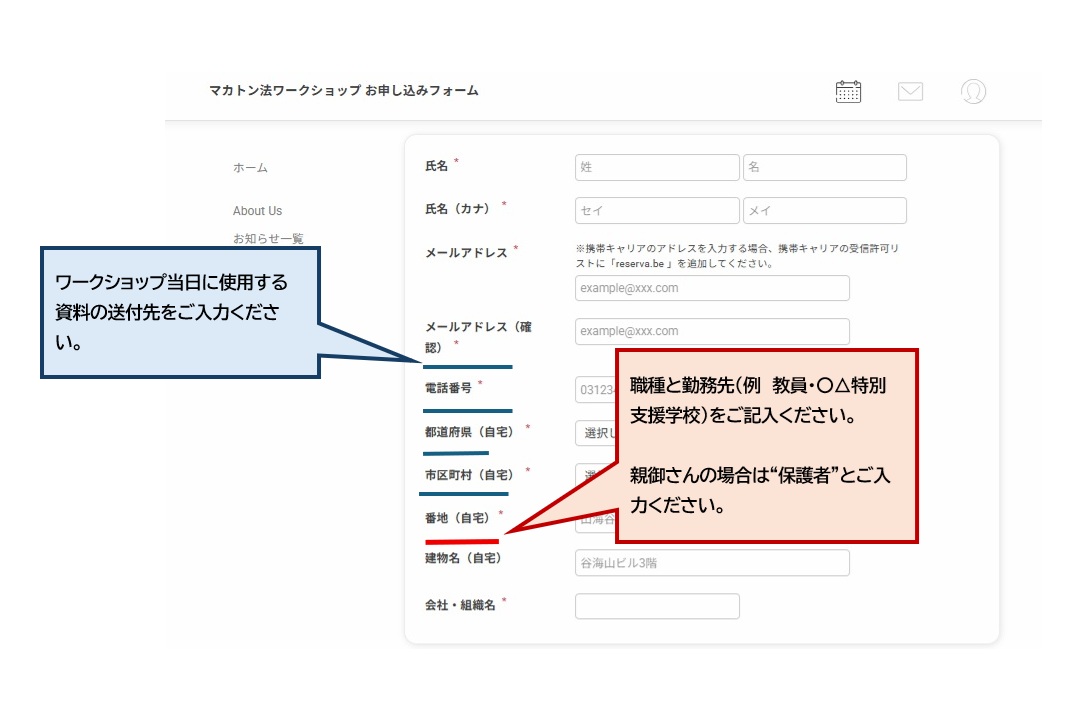
Task: Click the メールアドレス email input box
Action: [x=712, y=288]
